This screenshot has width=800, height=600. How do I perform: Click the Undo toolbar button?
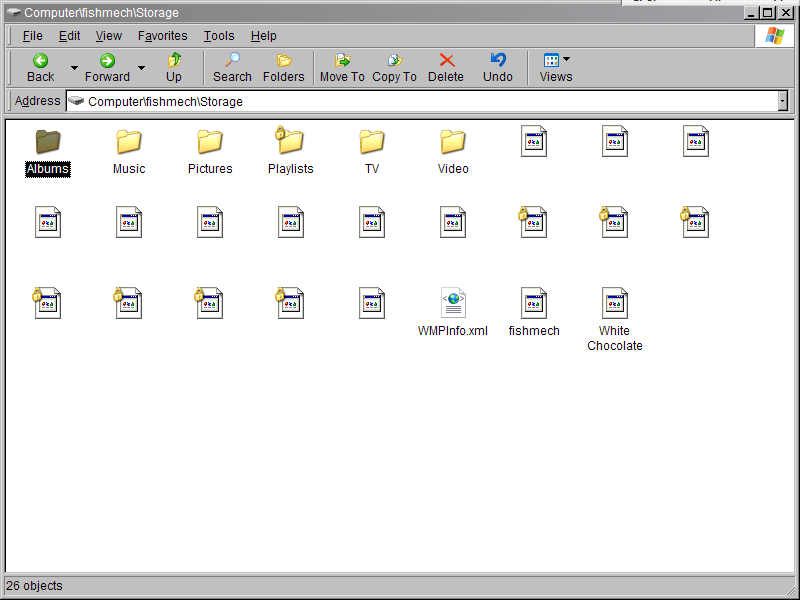[x=498, y=68]
